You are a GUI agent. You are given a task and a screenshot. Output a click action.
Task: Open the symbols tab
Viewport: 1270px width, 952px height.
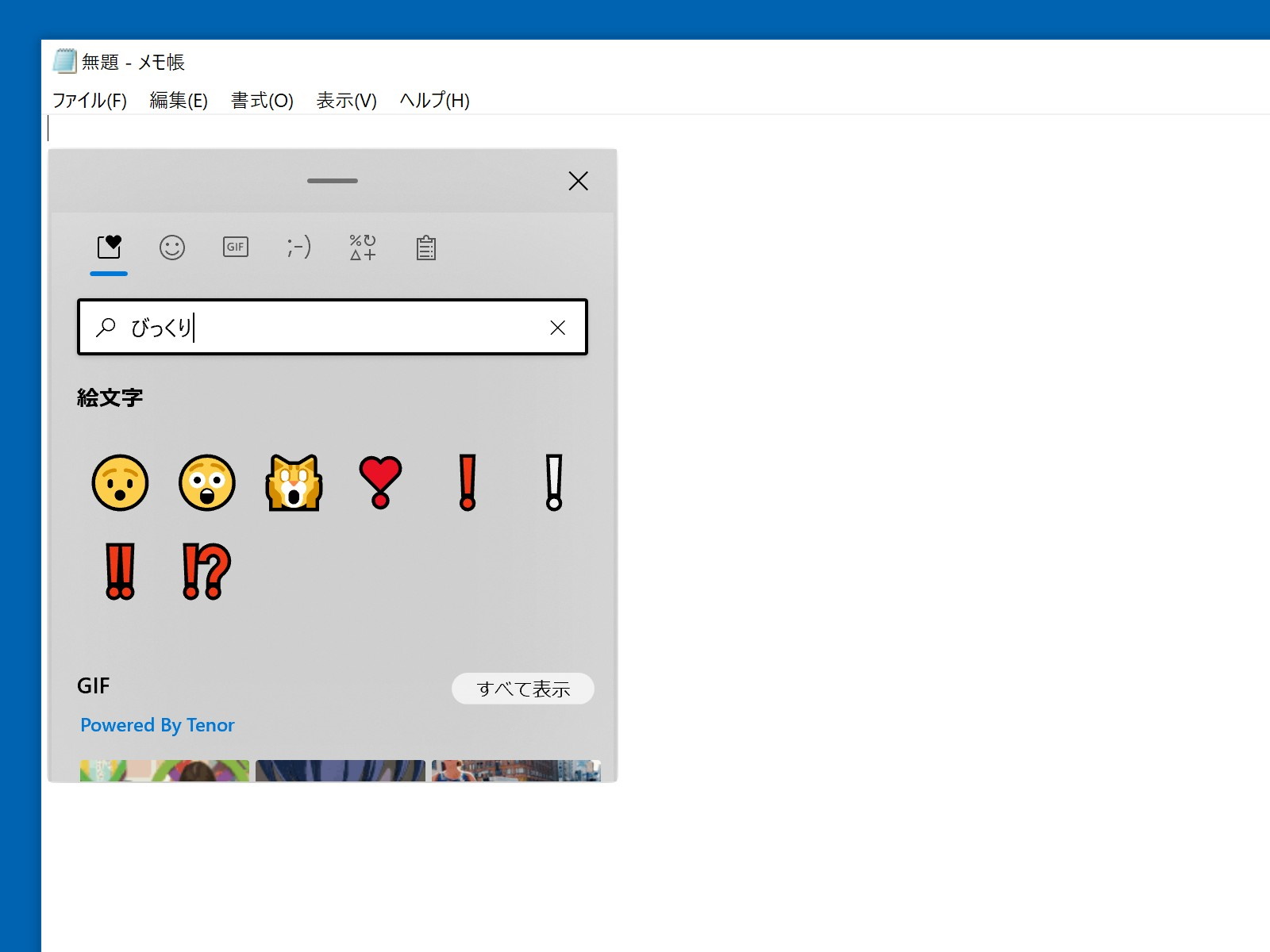[361, 248]
